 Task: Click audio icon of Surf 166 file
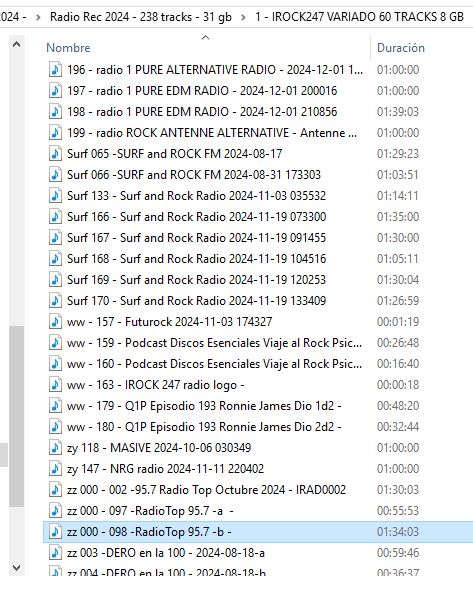pos(55,217)
